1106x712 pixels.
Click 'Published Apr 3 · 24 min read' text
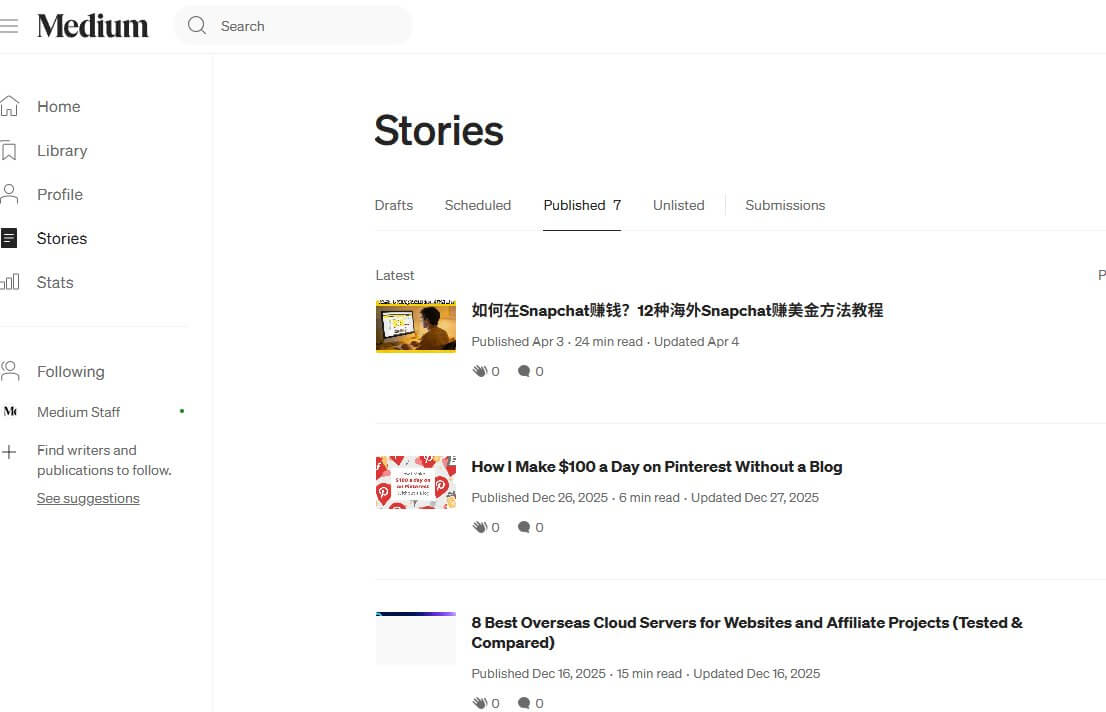[557, 342]
